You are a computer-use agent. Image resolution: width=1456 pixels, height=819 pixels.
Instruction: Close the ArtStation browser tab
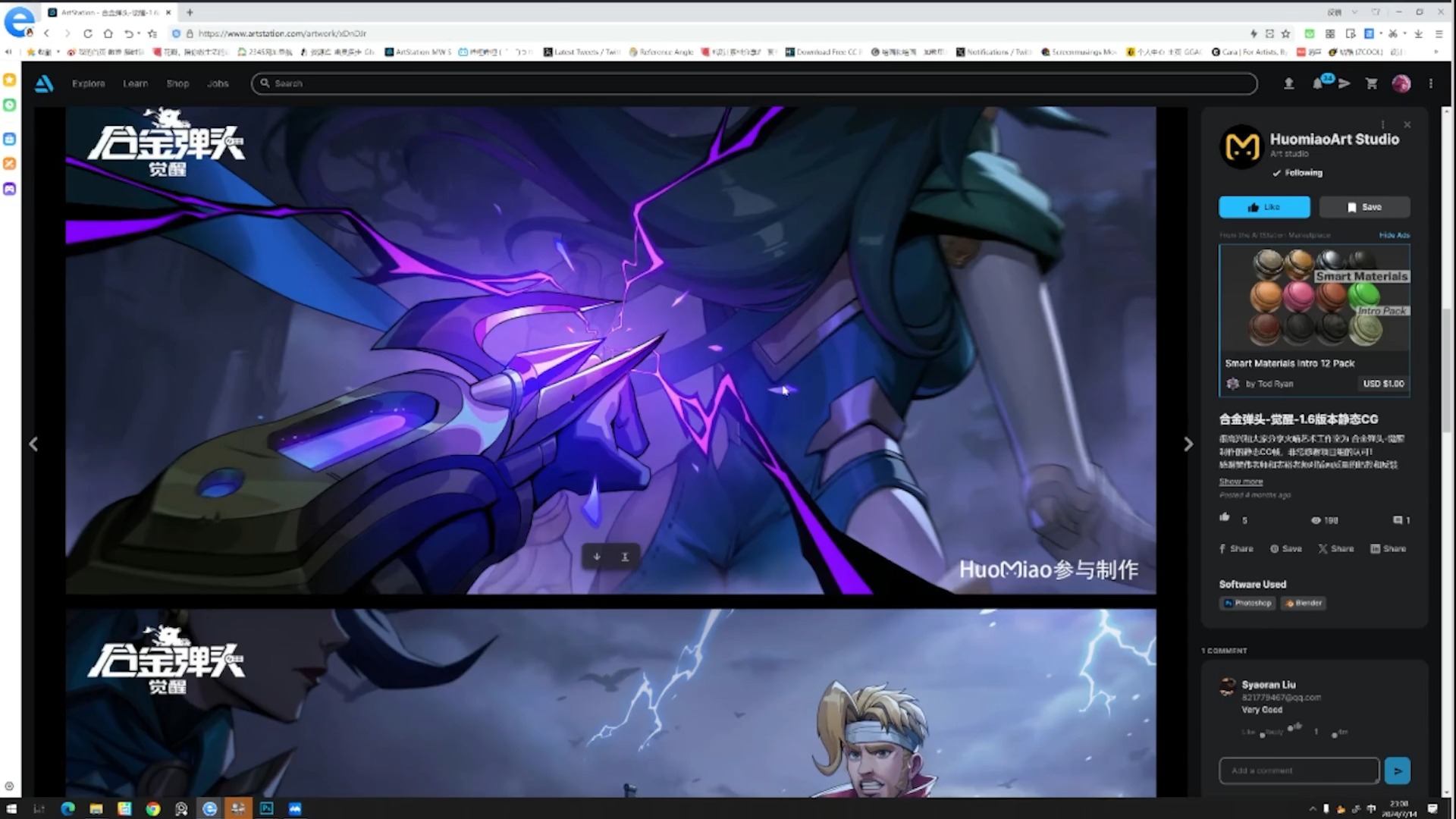coord(168,12)
